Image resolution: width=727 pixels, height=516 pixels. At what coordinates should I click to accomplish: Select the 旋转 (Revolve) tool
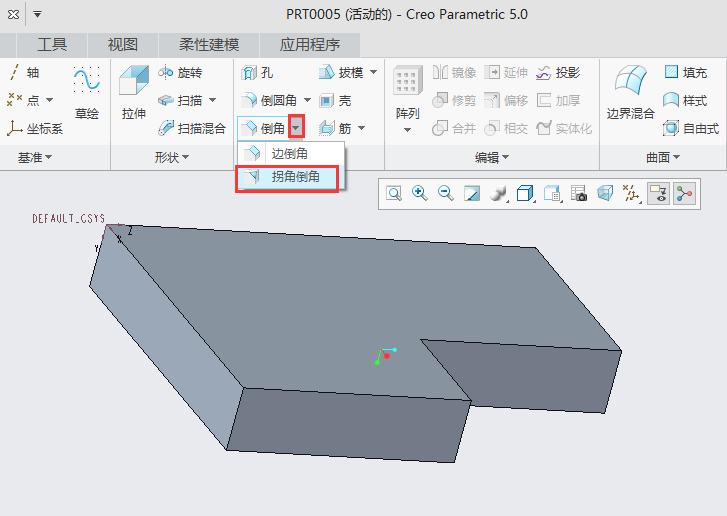point(180,72)
